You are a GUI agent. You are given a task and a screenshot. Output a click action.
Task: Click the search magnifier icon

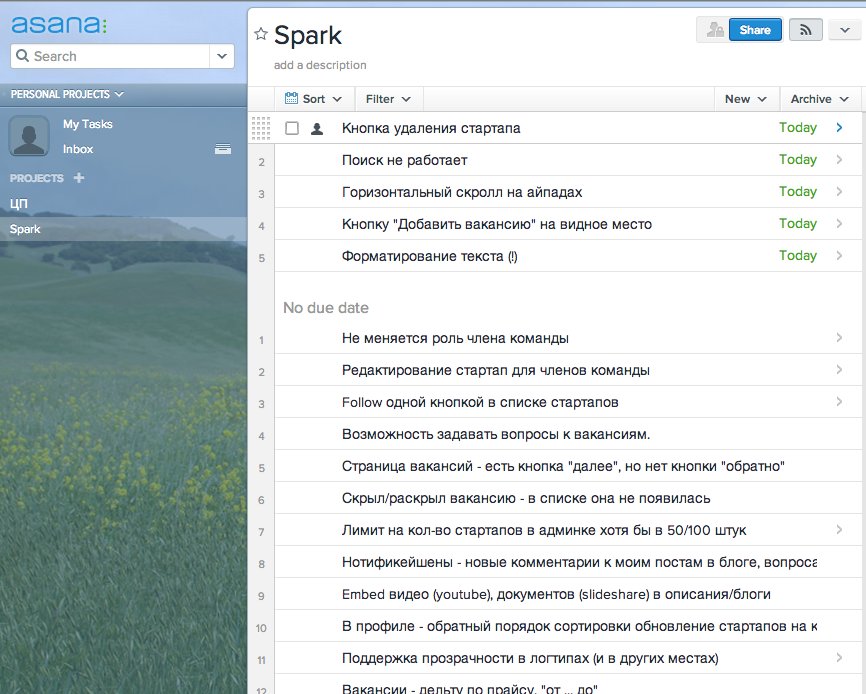[23, 56]
